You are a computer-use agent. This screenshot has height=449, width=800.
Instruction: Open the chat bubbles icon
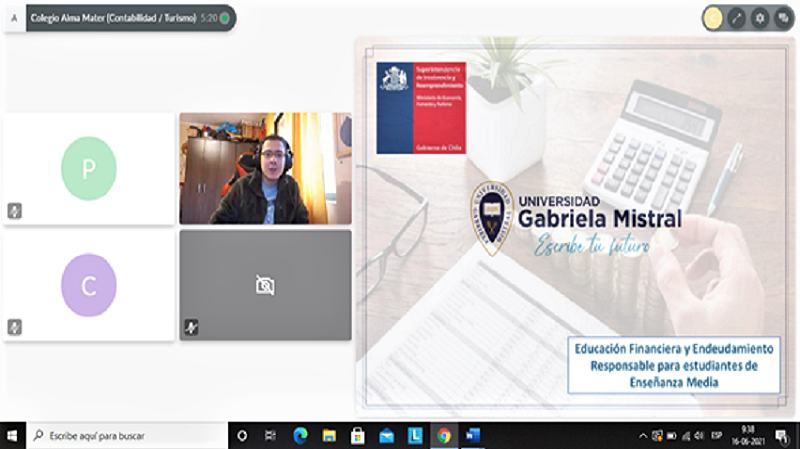pos(783,18)
